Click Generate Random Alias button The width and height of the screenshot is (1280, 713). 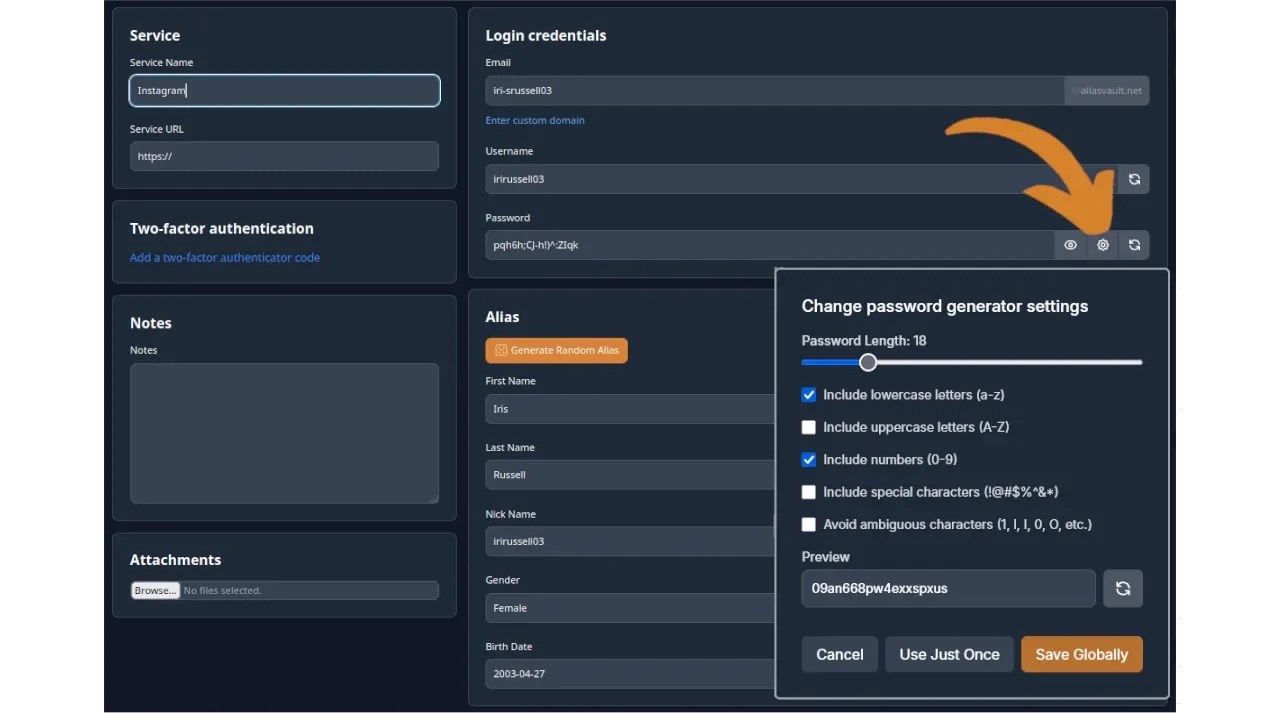[556, 350]
